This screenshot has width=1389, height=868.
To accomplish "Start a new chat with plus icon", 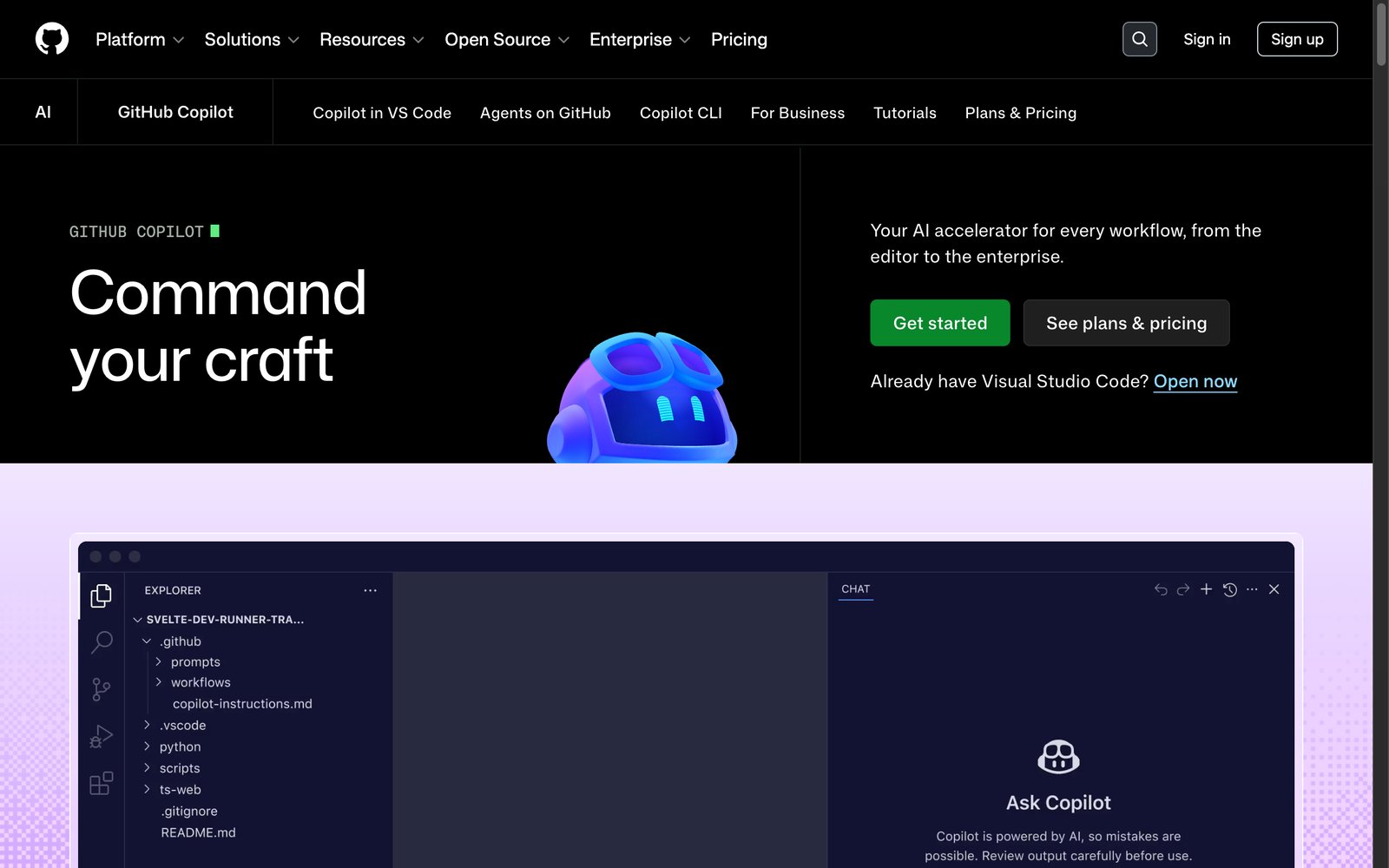I will 1206,589.
